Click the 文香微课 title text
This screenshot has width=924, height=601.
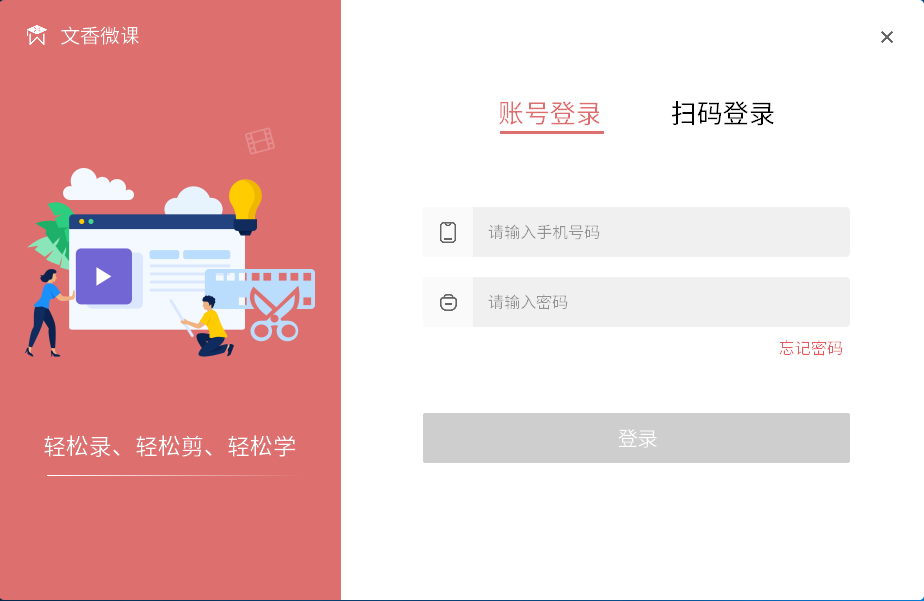point(100,36)
